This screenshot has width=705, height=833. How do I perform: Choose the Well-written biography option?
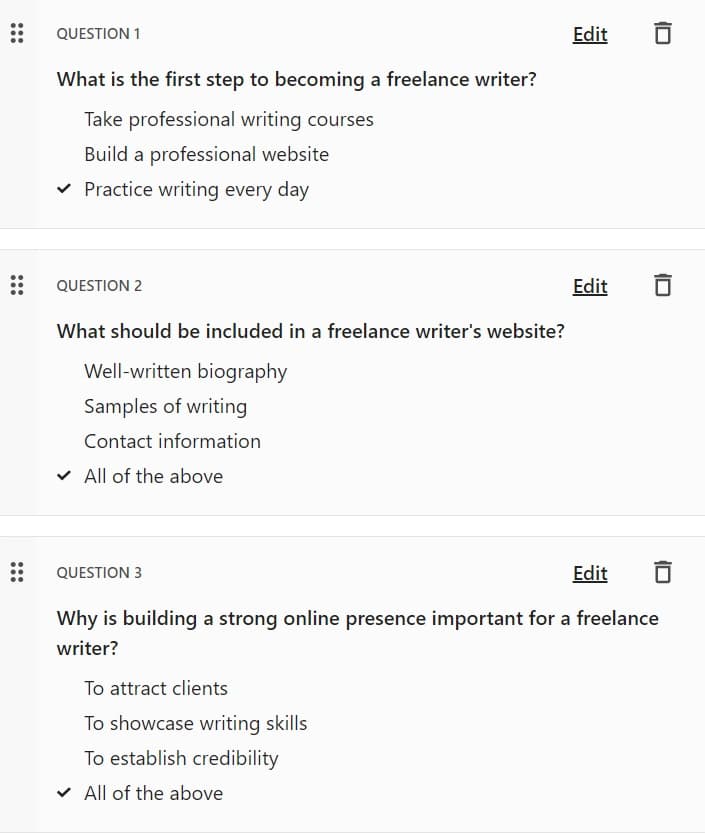(x=185, y=371)
